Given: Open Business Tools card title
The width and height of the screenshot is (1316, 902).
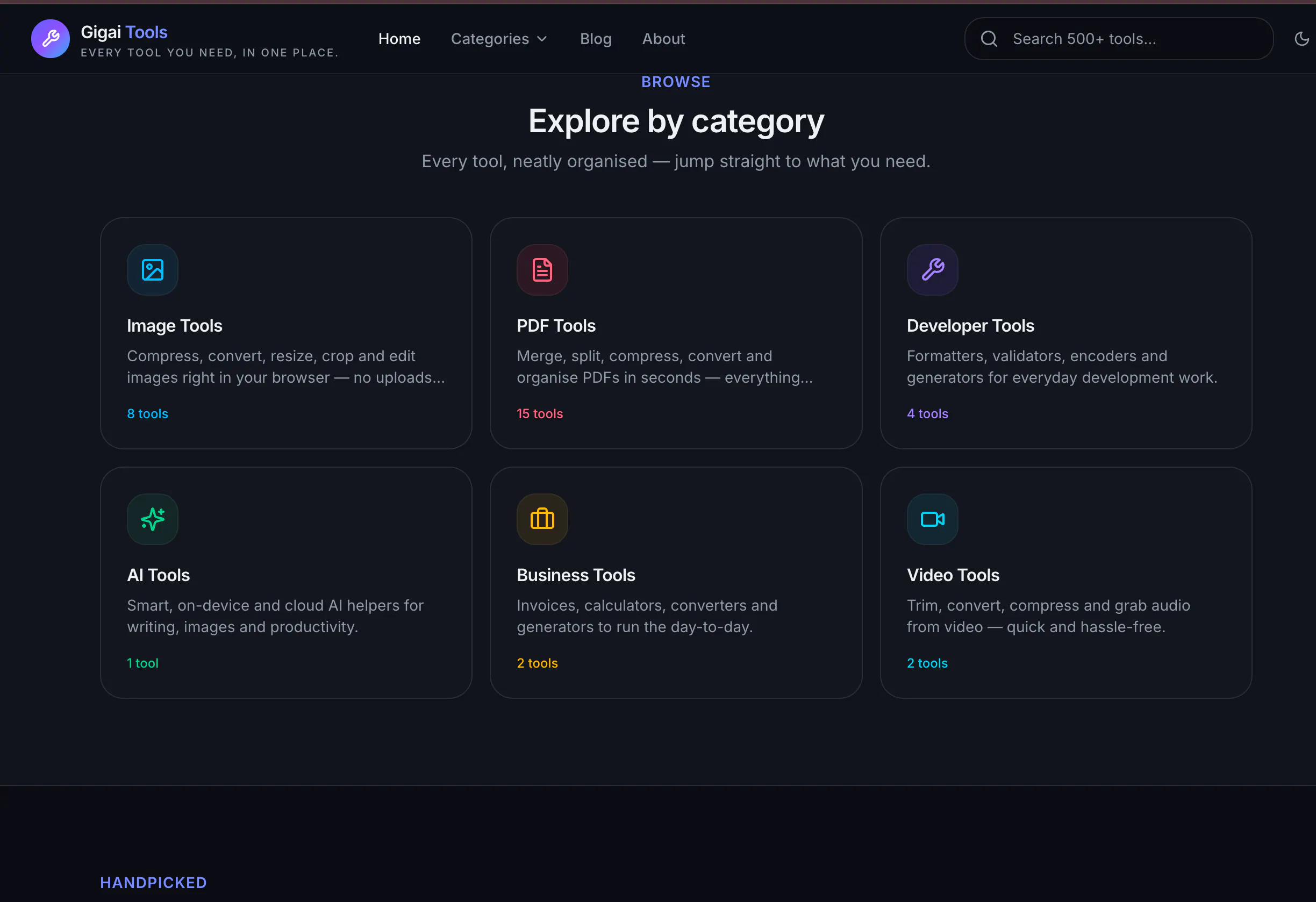Looking at the screenshot, I should tap(576, 575).
